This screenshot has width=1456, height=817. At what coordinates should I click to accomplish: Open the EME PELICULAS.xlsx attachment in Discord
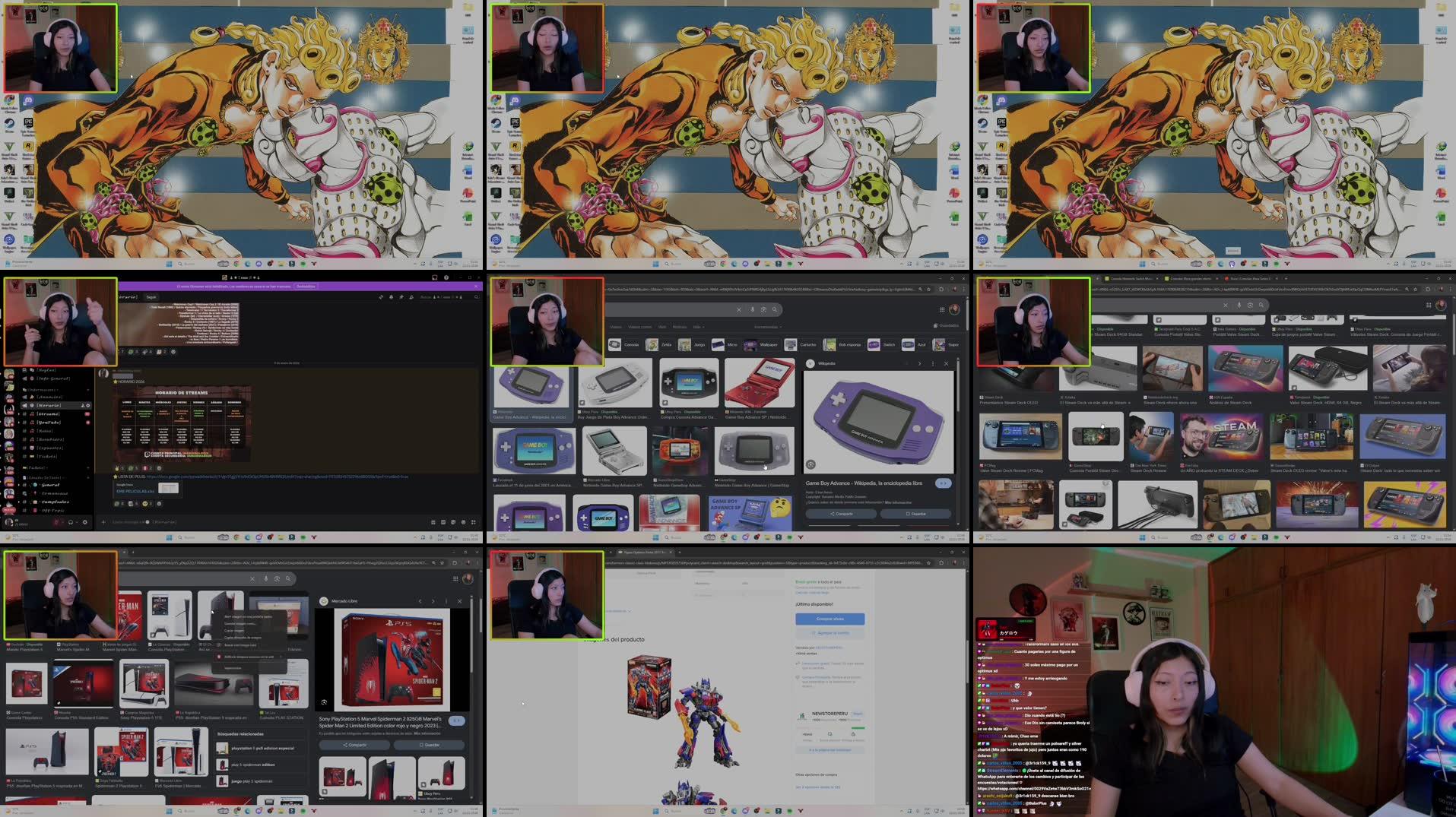(135, 490)
